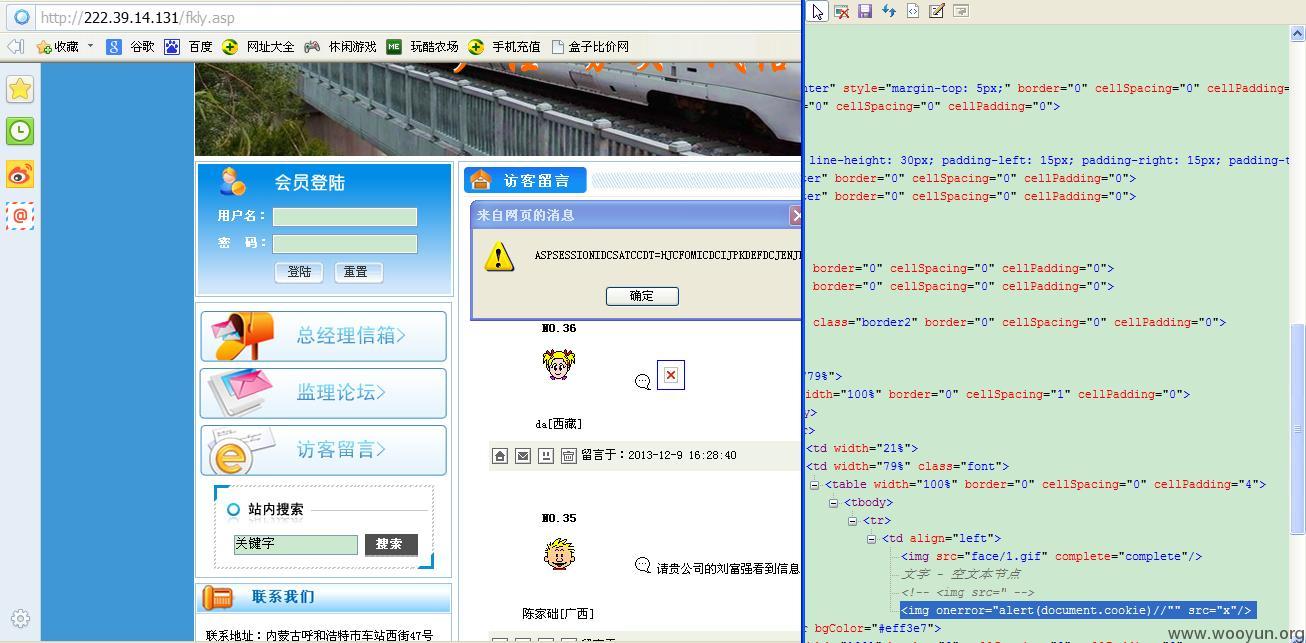Collapse the tbody node in DOM tree
Viewport: 1306px width, 643px height.
(833, 503)
